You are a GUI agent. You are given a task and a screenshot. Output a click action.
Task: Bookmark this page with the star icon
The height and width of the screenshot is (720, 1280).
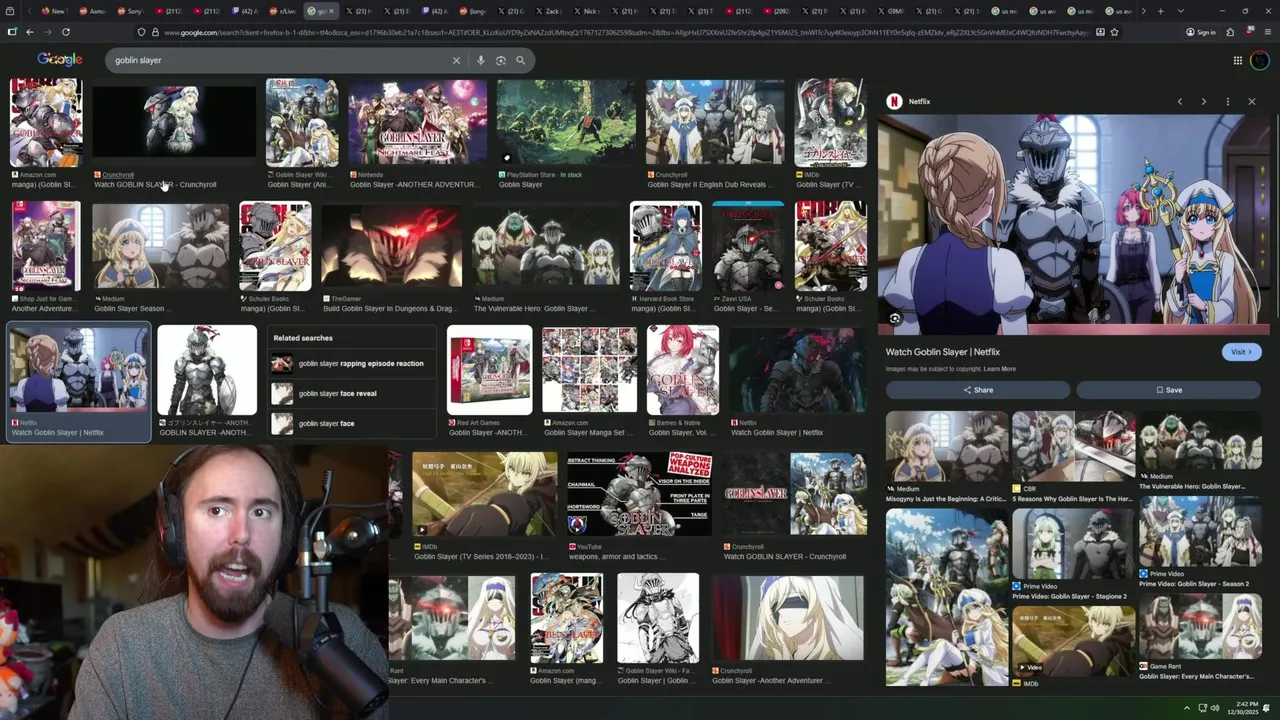coord(1114,32)
